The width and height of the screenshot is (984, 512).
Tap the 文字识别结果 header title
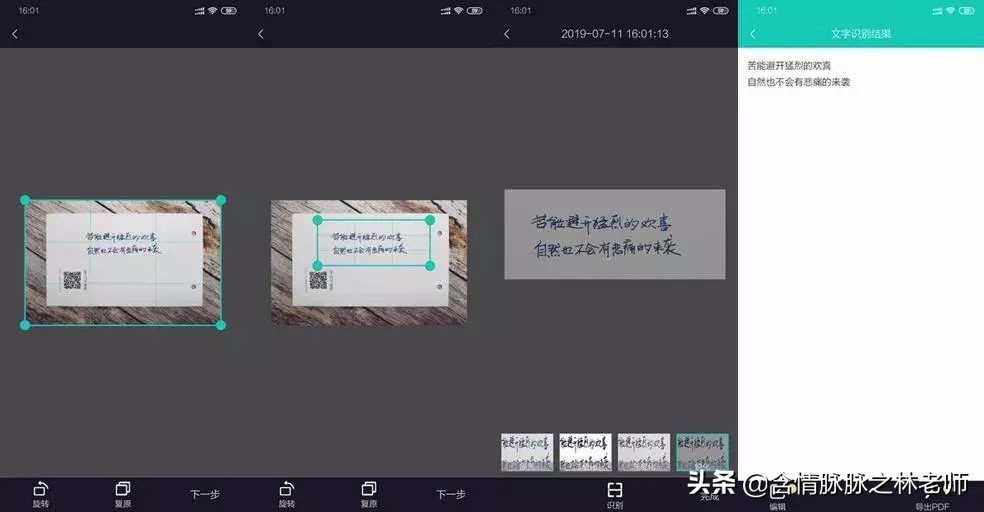861,34
